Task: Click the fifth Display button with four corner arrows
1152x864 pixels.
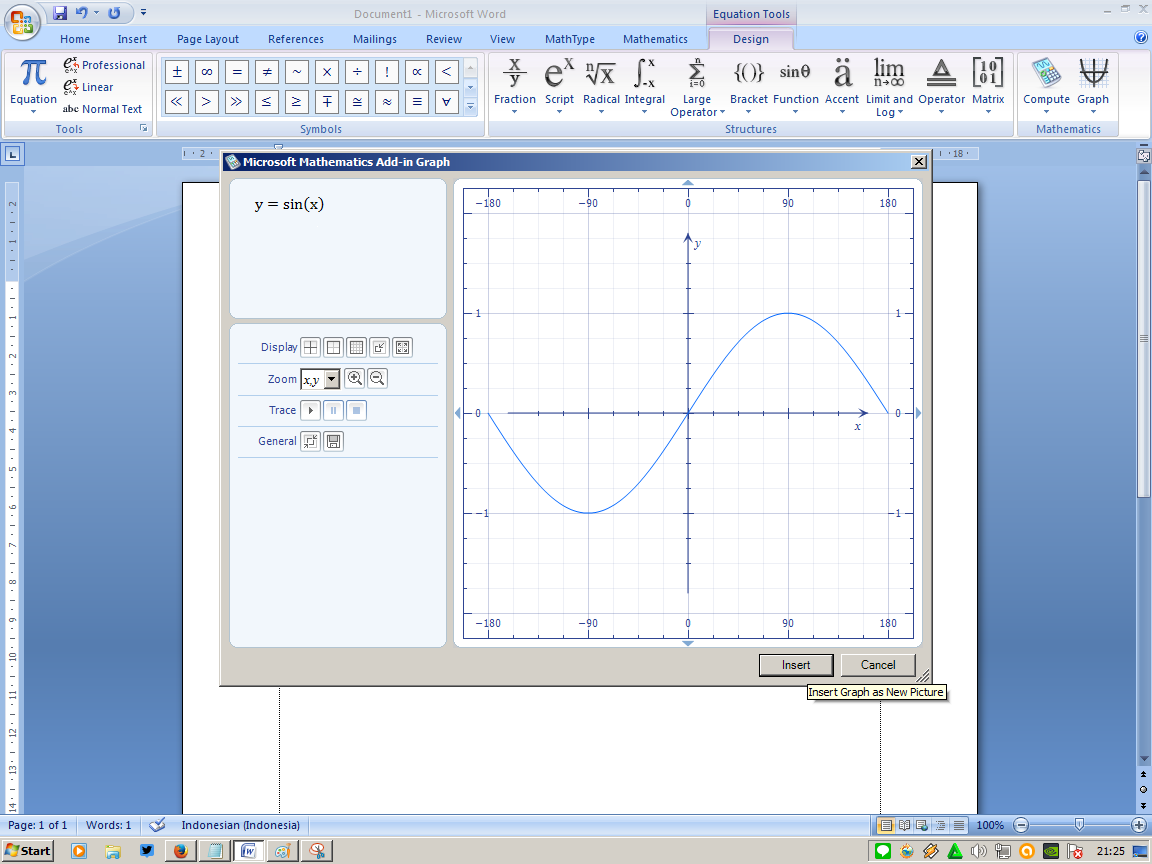Action: click(403, 348)
